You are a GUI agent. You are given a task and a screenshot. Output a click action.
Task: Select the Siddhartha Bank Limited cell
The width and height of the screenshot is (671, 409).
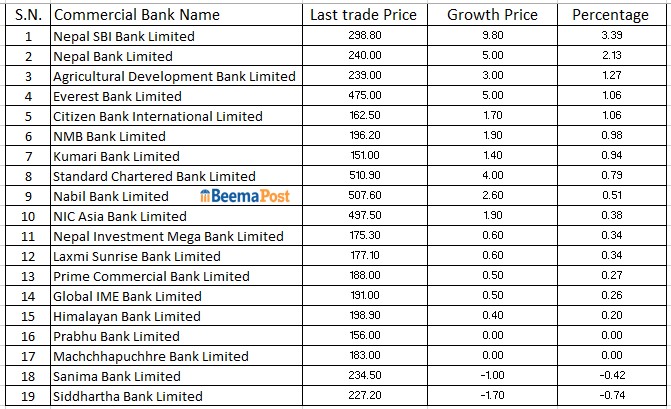tap(128, 396)
